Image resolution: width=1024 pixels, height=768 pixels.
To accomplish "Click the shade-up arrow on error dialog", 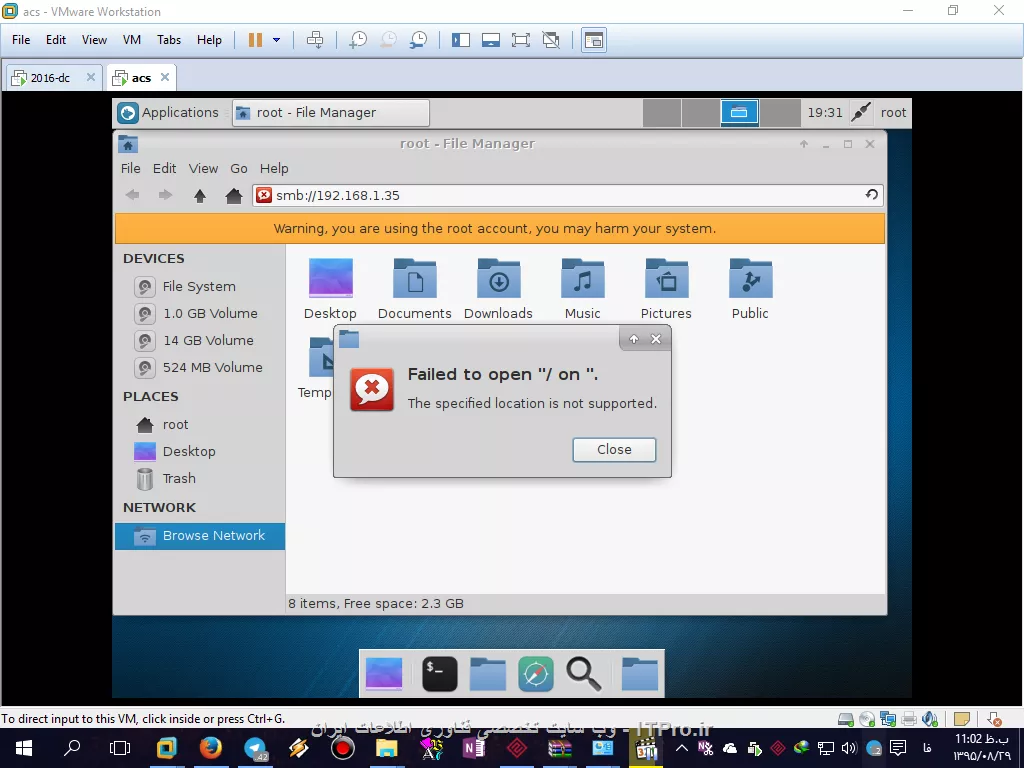I will click(633, 338).
